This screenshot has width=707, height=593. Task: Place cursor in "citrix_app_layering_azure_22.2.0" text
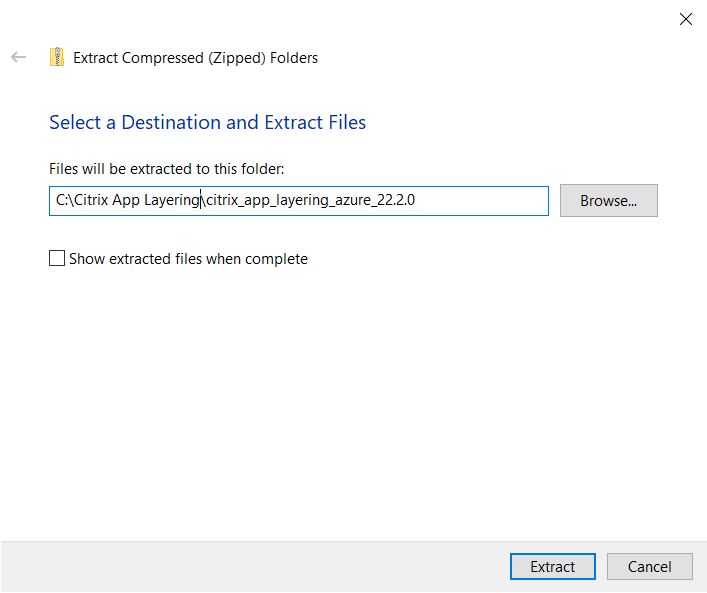tap(310, 200)
